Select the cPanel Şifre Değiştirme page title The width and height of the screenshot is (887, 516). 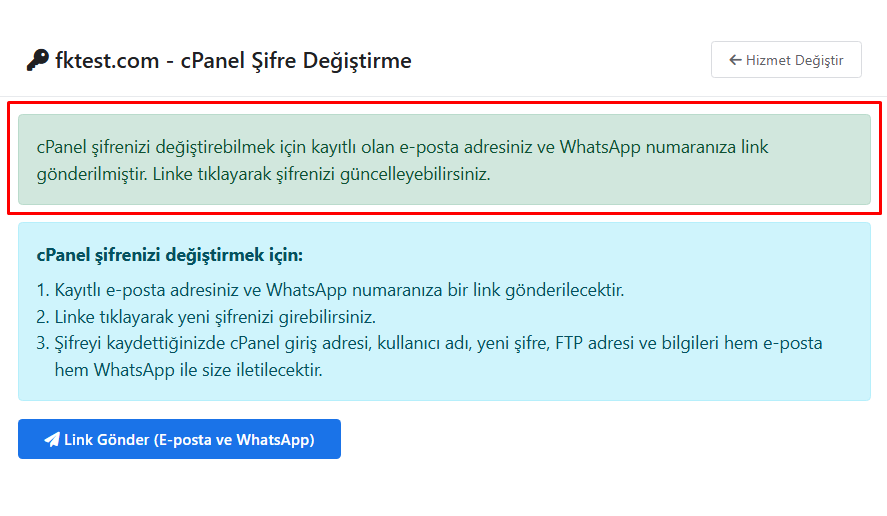(296, 61)
